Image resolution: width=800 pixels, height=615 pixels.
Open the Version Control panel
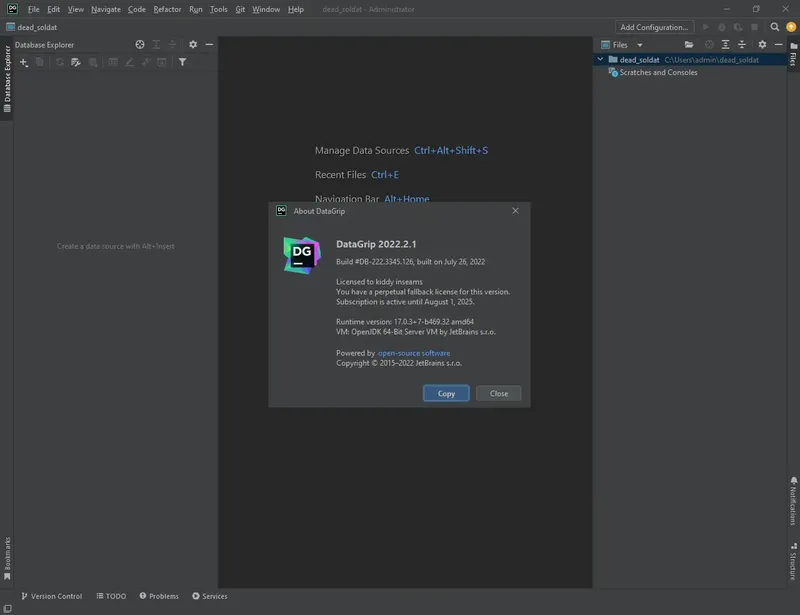(52, 596)
